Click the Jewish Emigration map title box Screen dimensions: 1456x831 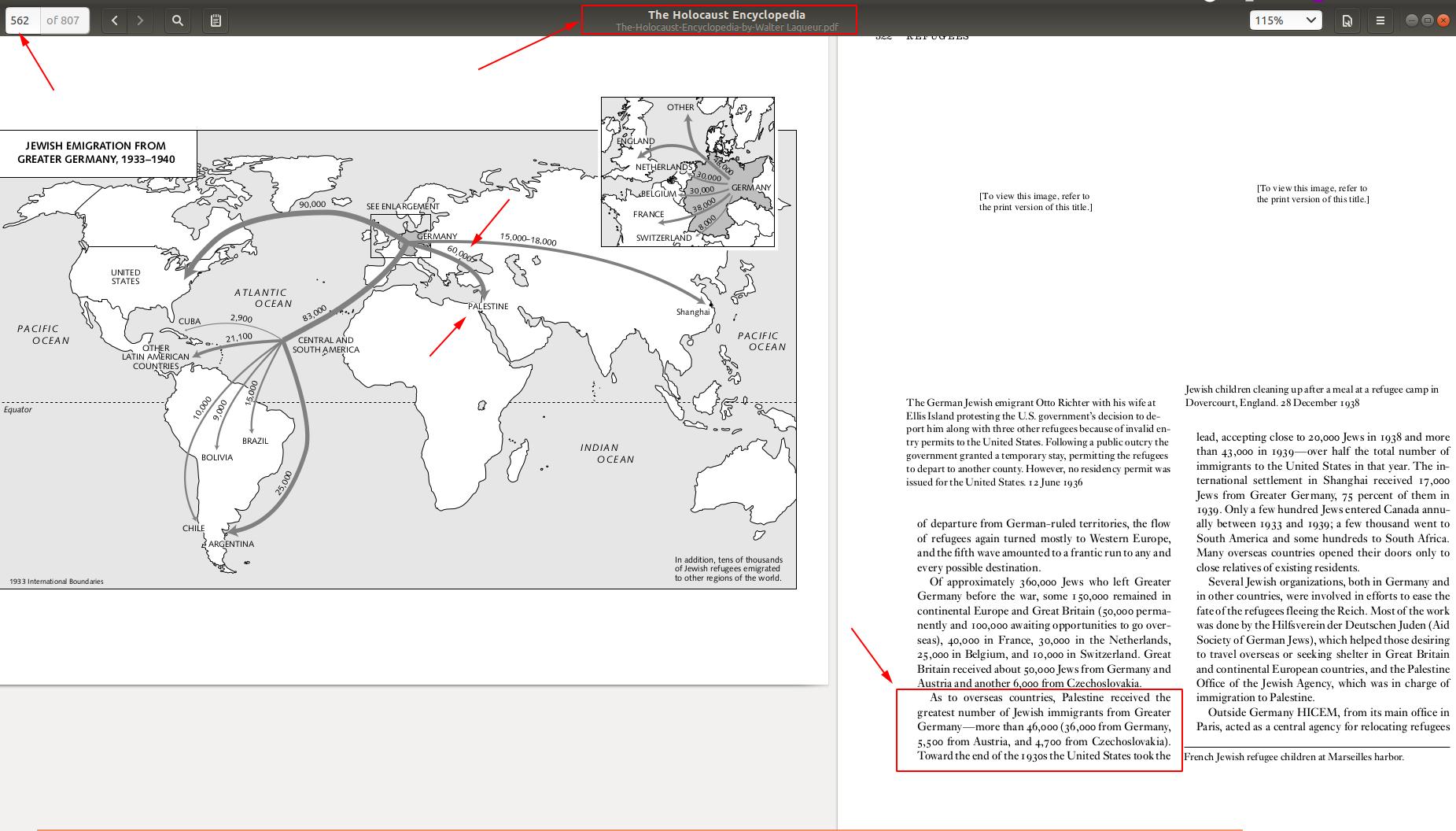coord(96,153)
